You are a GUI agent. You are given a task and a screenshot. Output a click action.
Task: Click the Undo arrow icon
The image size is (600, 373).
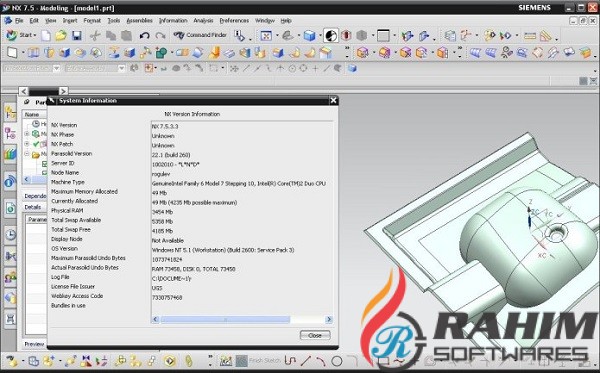(x=144, y=36)
